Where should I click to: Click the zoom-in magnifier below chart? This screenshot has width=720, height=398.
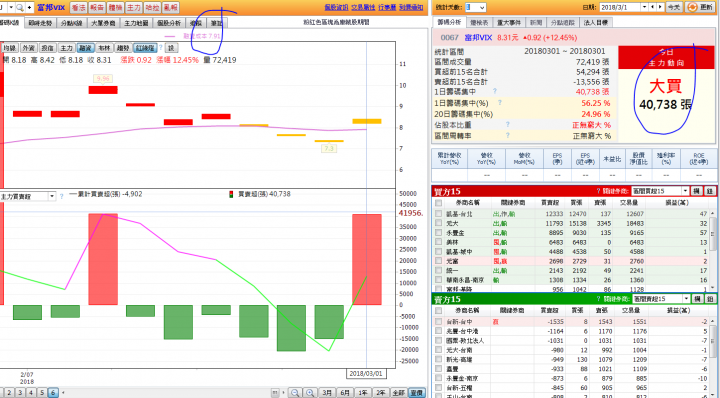310,393
